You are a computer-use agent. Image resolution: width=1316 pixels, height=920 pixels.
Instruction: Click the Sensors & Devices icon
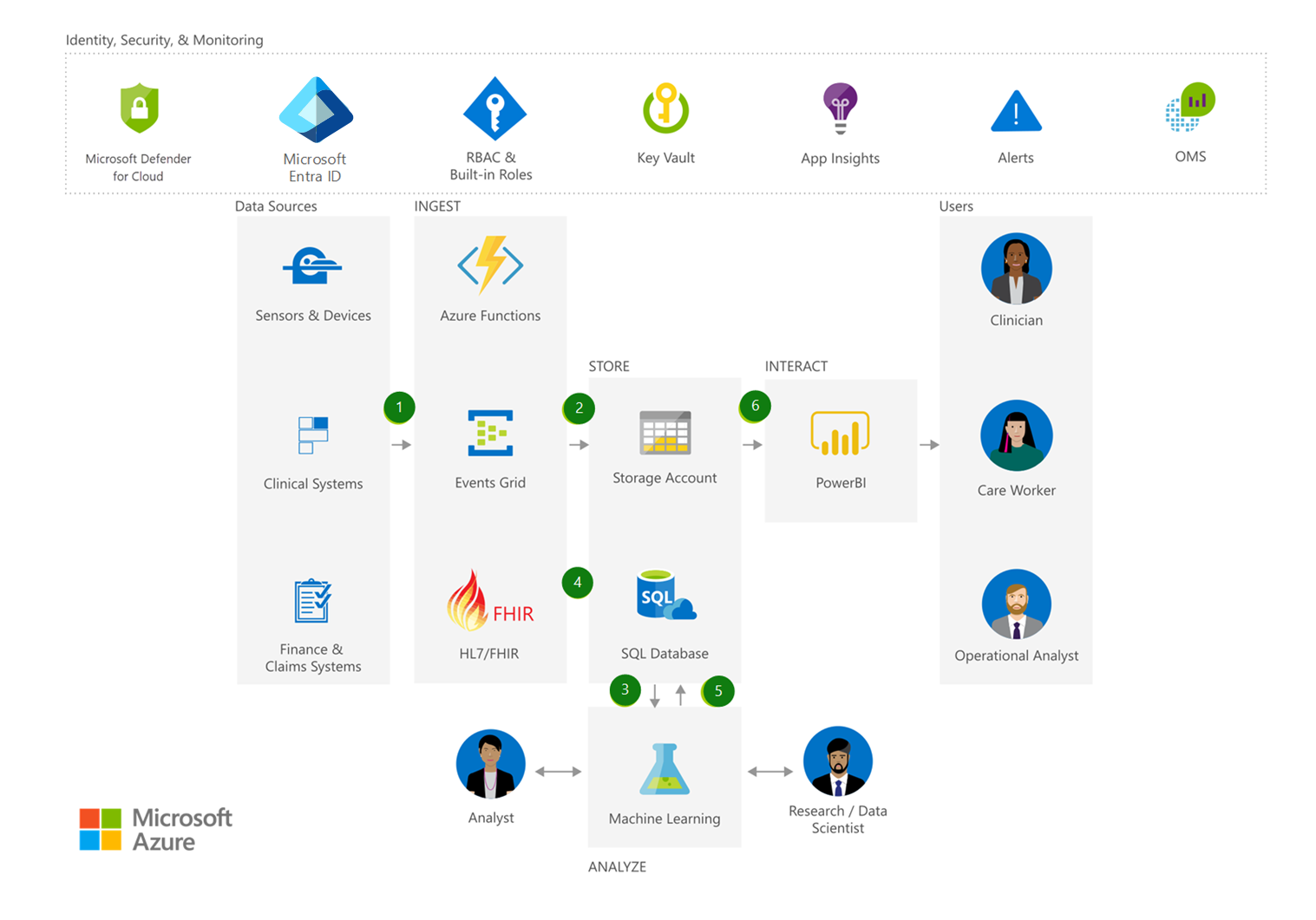coord(312,265)
